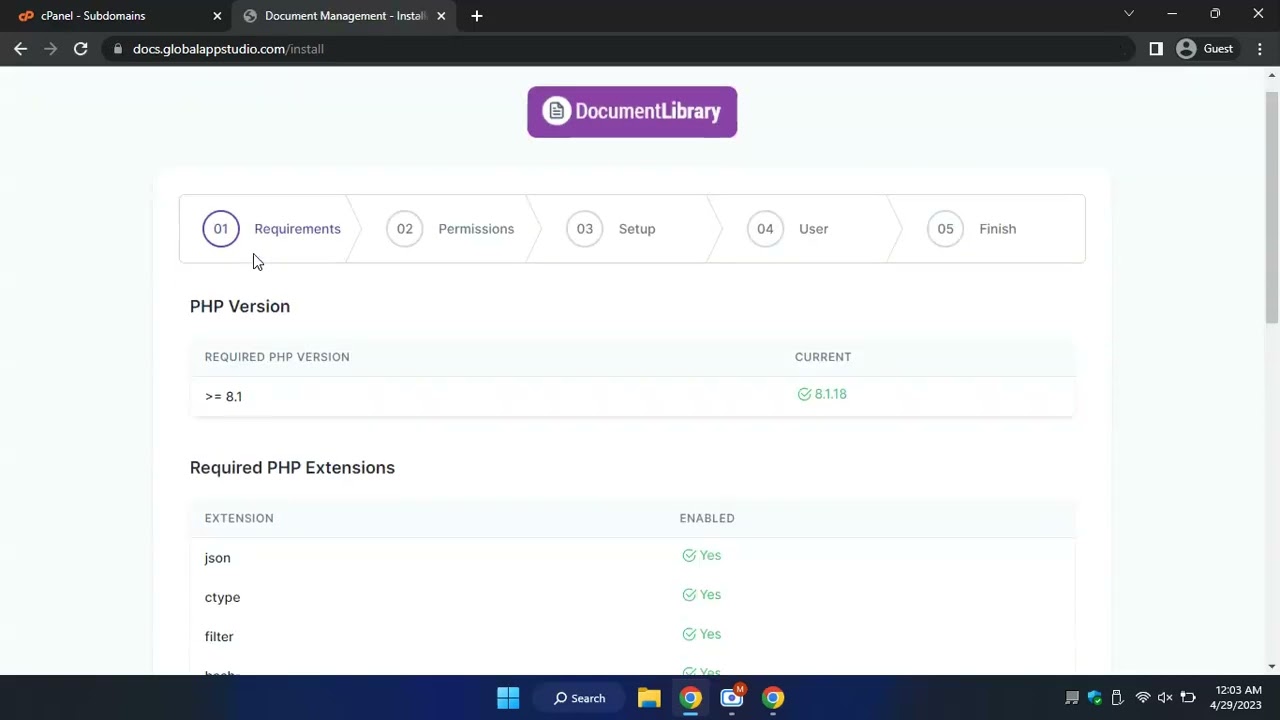Image resolution: width=1280 pixels, height=720 pixels.
Task: Select the Setup step label
Action: click(637, 229)
